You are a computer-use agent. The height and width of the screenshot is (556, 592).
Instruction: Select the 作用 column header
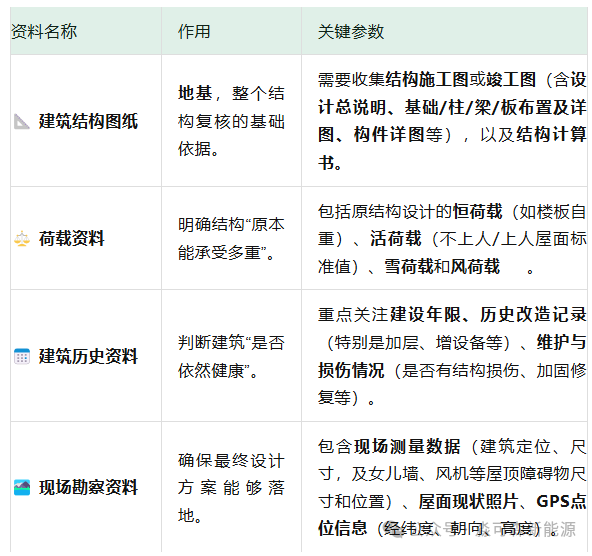[194, 31]
